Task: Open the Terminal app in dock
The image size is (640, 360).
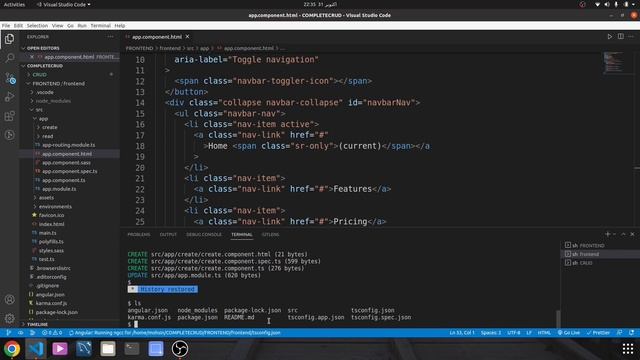Action: coord(132,349)
